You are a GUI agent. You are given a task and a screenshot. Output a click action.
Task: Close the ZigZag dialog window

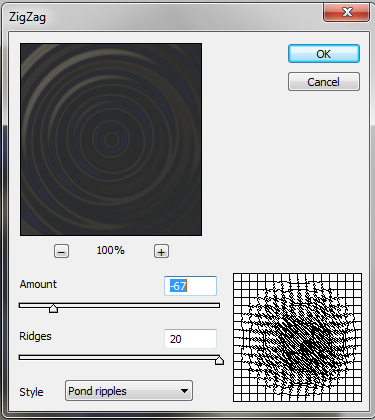pos(346,12)
